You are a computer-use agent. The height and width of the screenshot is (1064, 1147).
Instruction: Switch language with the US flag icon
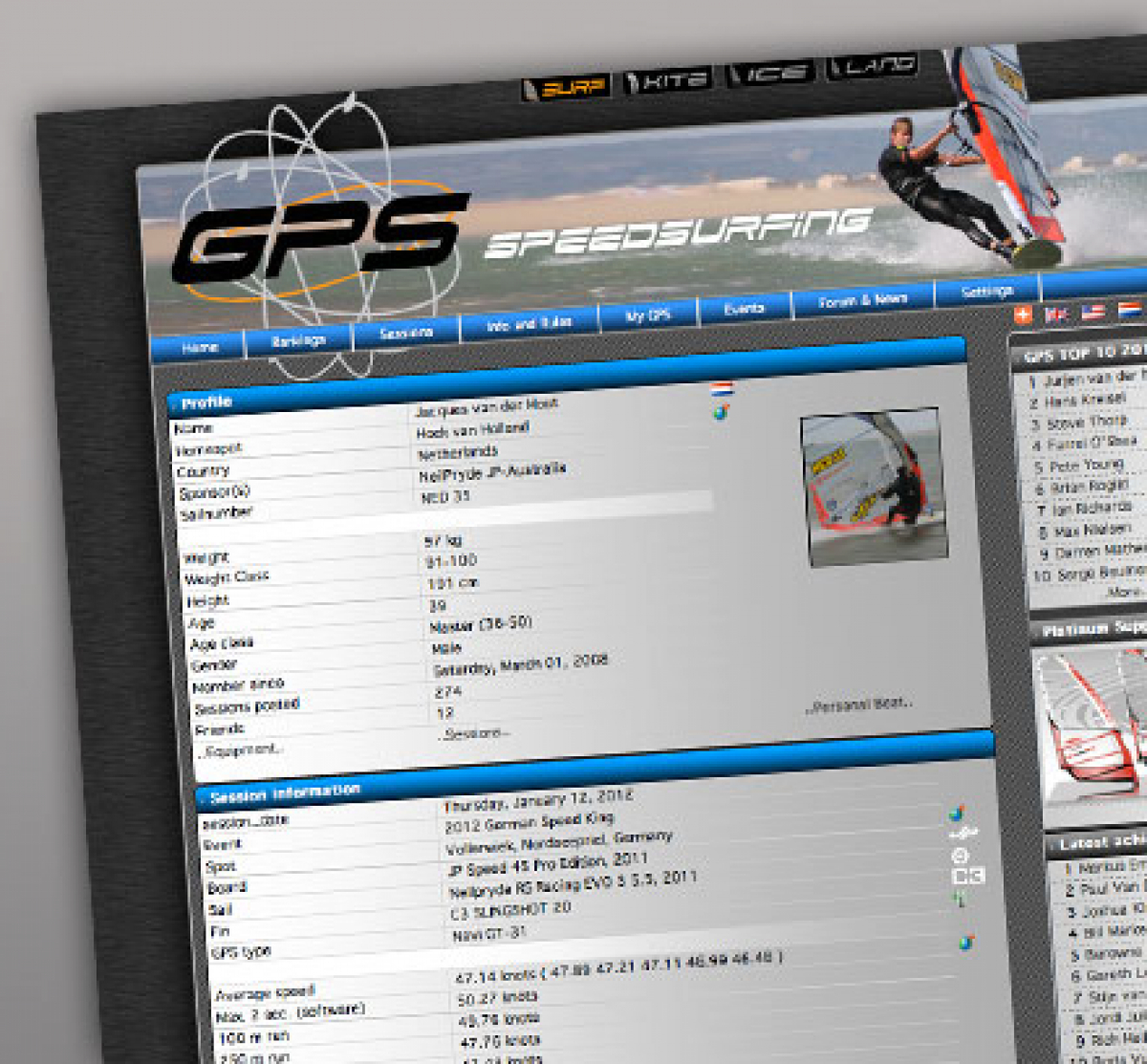[x=1093, y=313]
